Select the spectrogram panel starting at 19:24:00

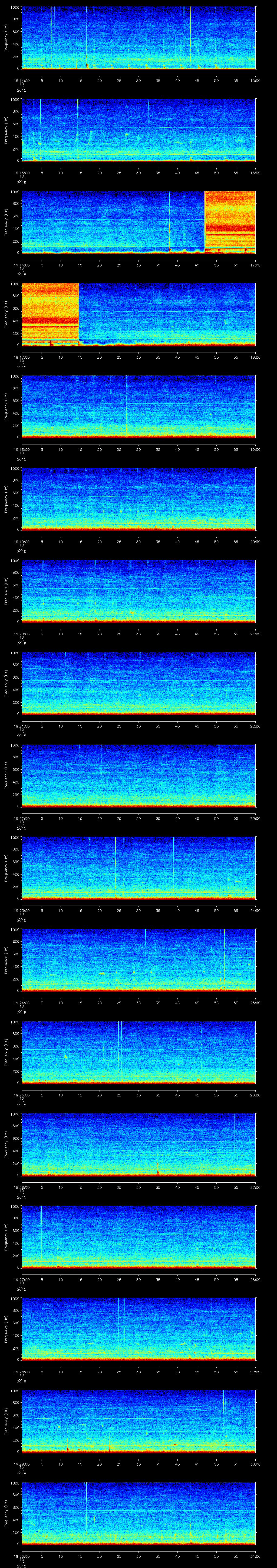pyautogui.click(x=138, y=960)
